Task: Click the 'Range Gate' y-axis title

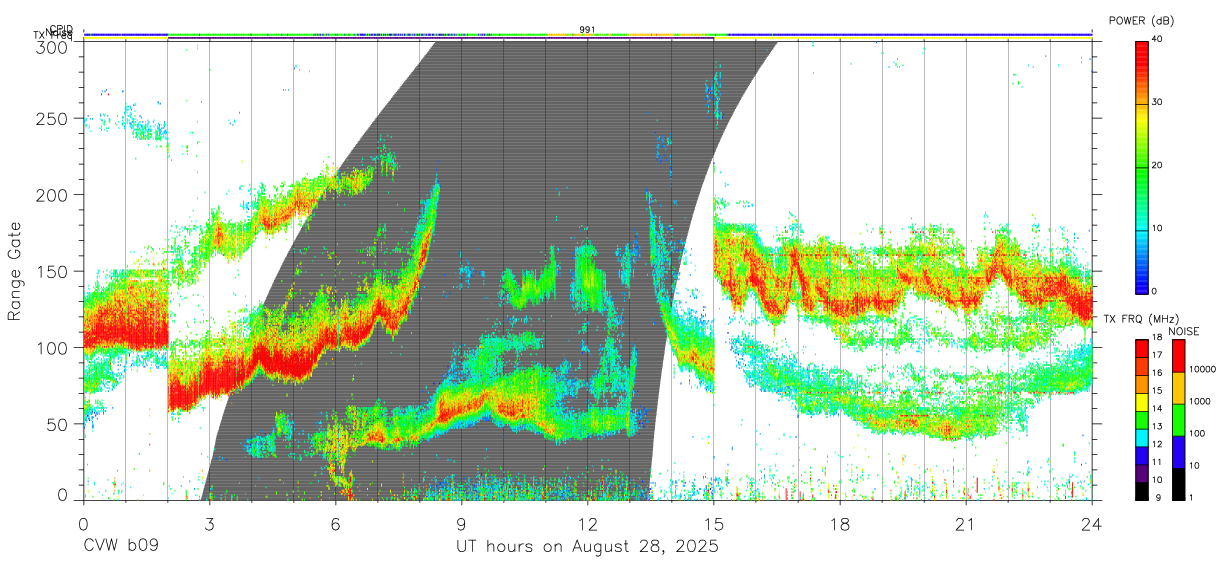Action: [15, 271]
